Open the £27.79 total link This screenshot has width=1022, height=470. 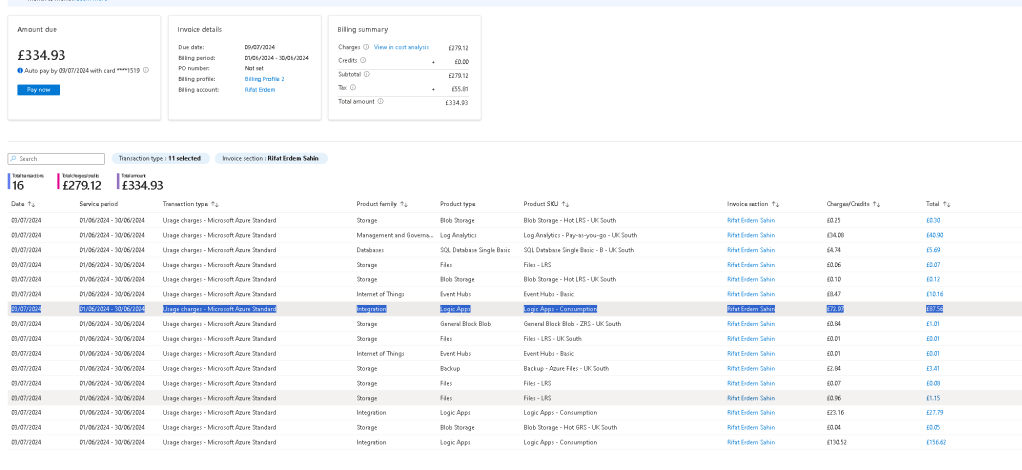pos(935,413)
